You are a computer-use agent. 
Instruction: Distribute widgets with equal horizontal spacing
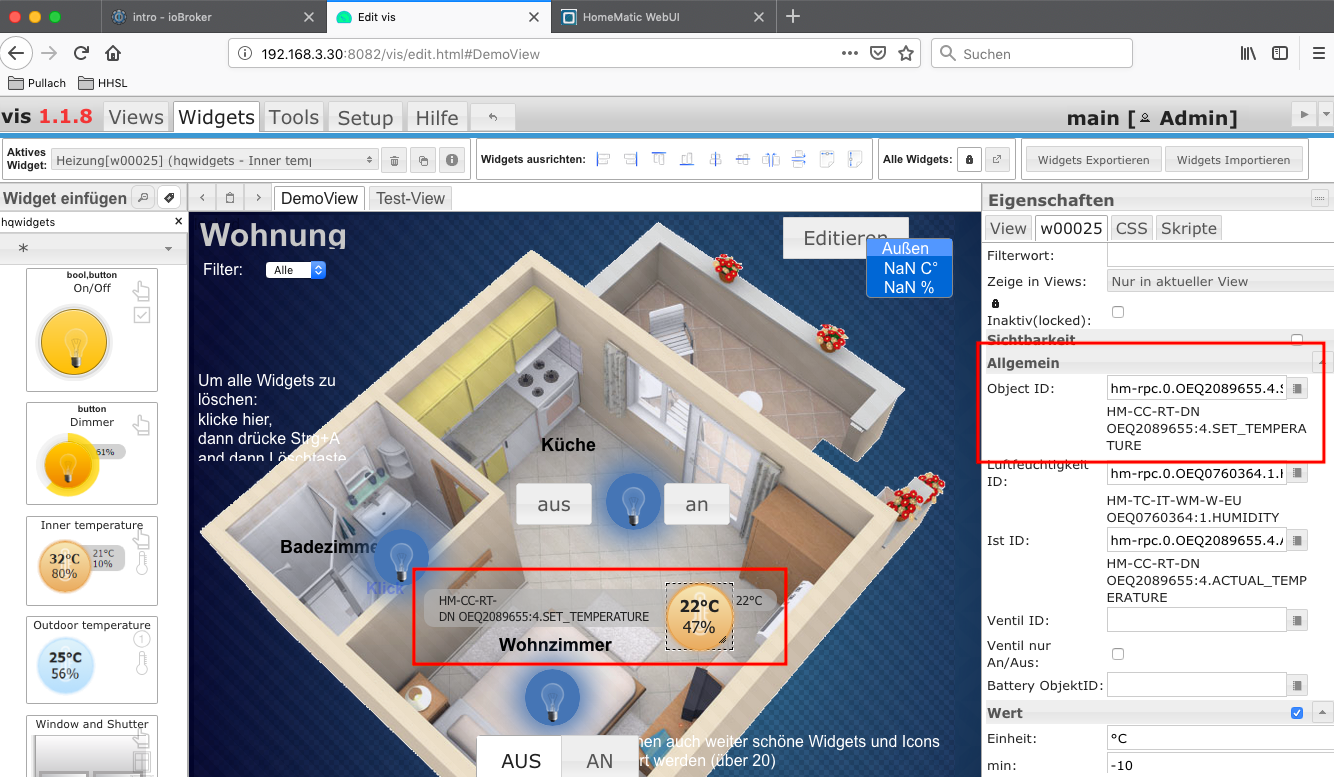(771, 159)
